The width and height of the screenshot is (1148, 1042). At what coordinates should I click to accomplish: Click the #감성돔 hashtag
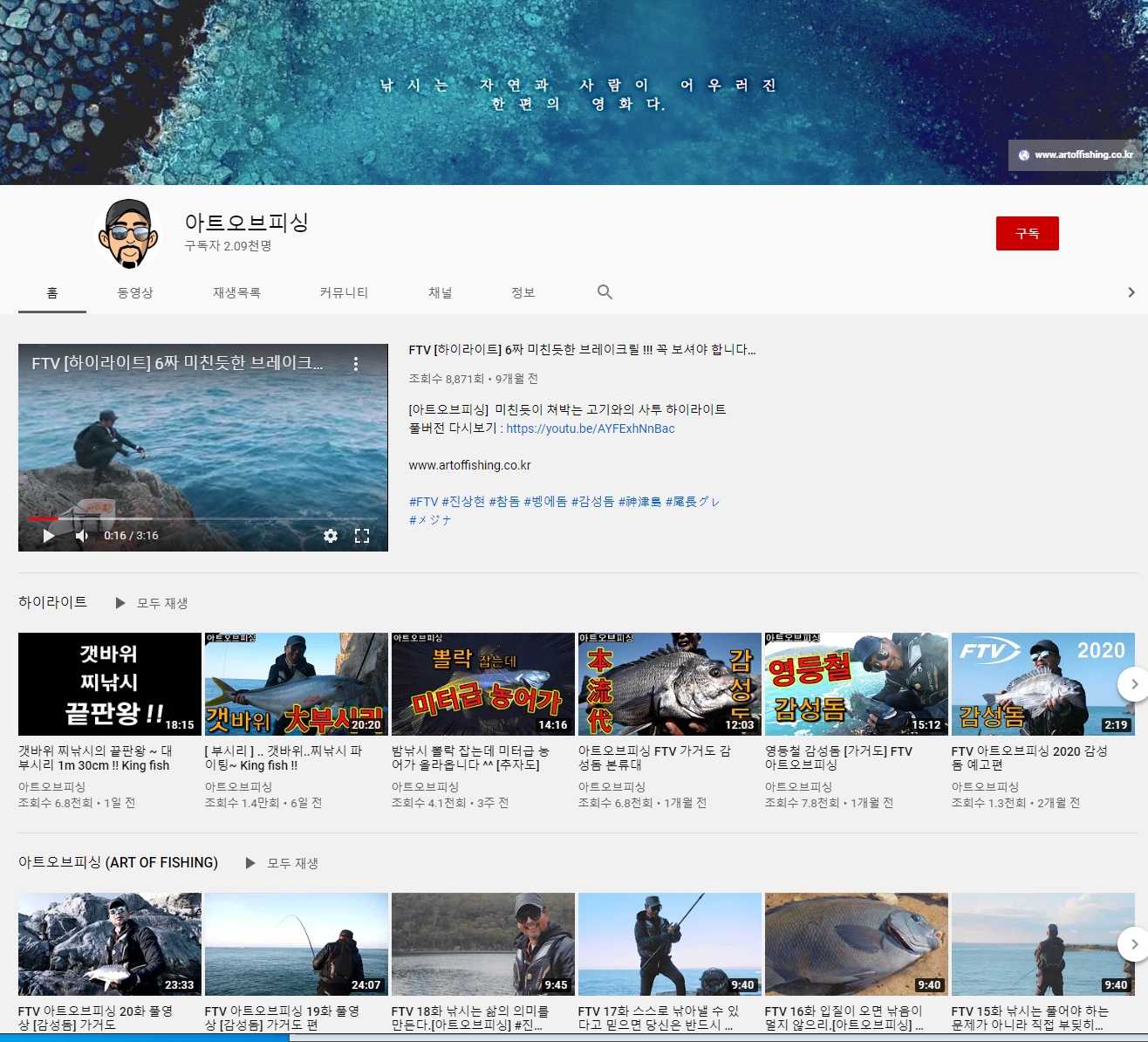click(x=592, y=502)
